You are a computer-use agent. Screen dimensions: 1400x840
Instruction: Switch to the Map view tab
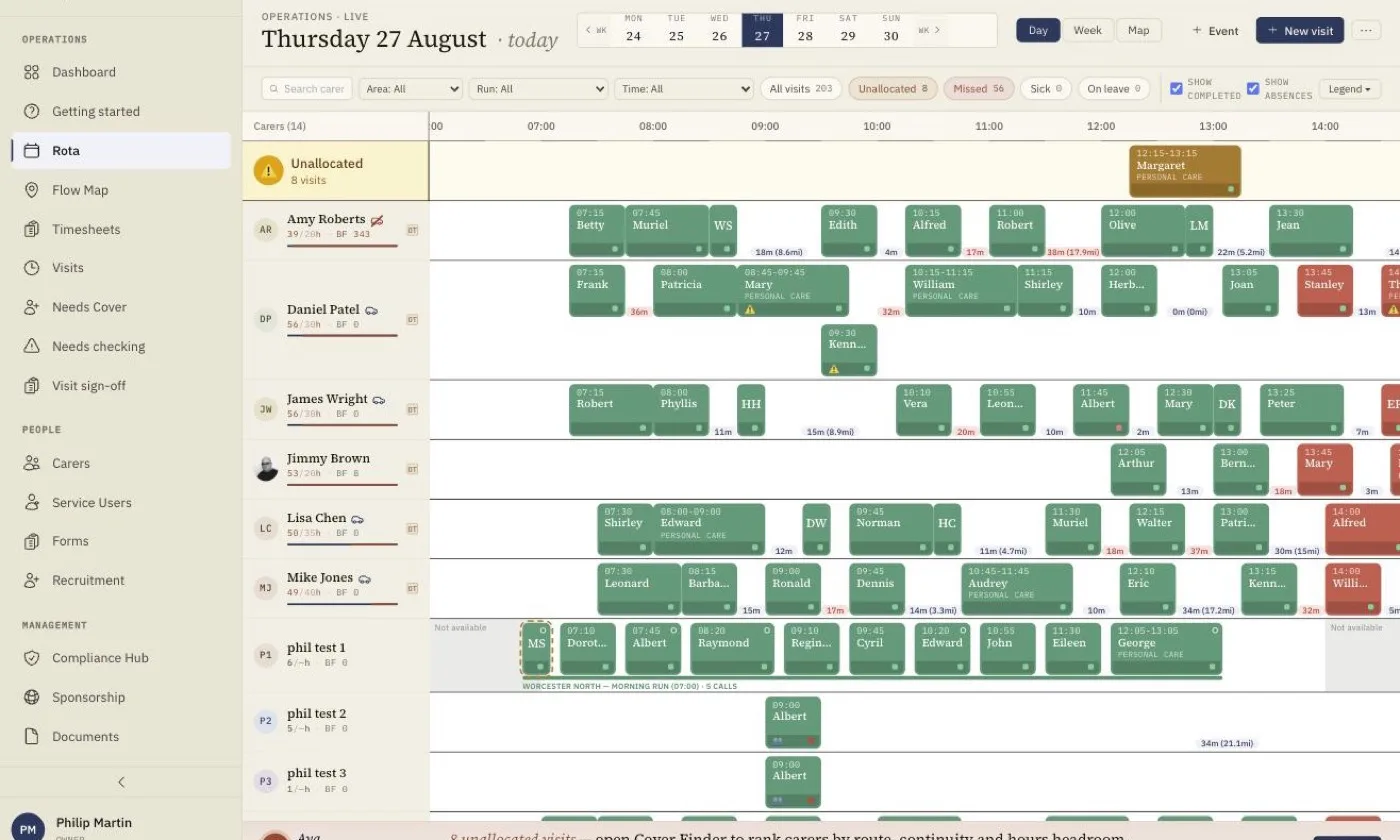pos(1138,30)
